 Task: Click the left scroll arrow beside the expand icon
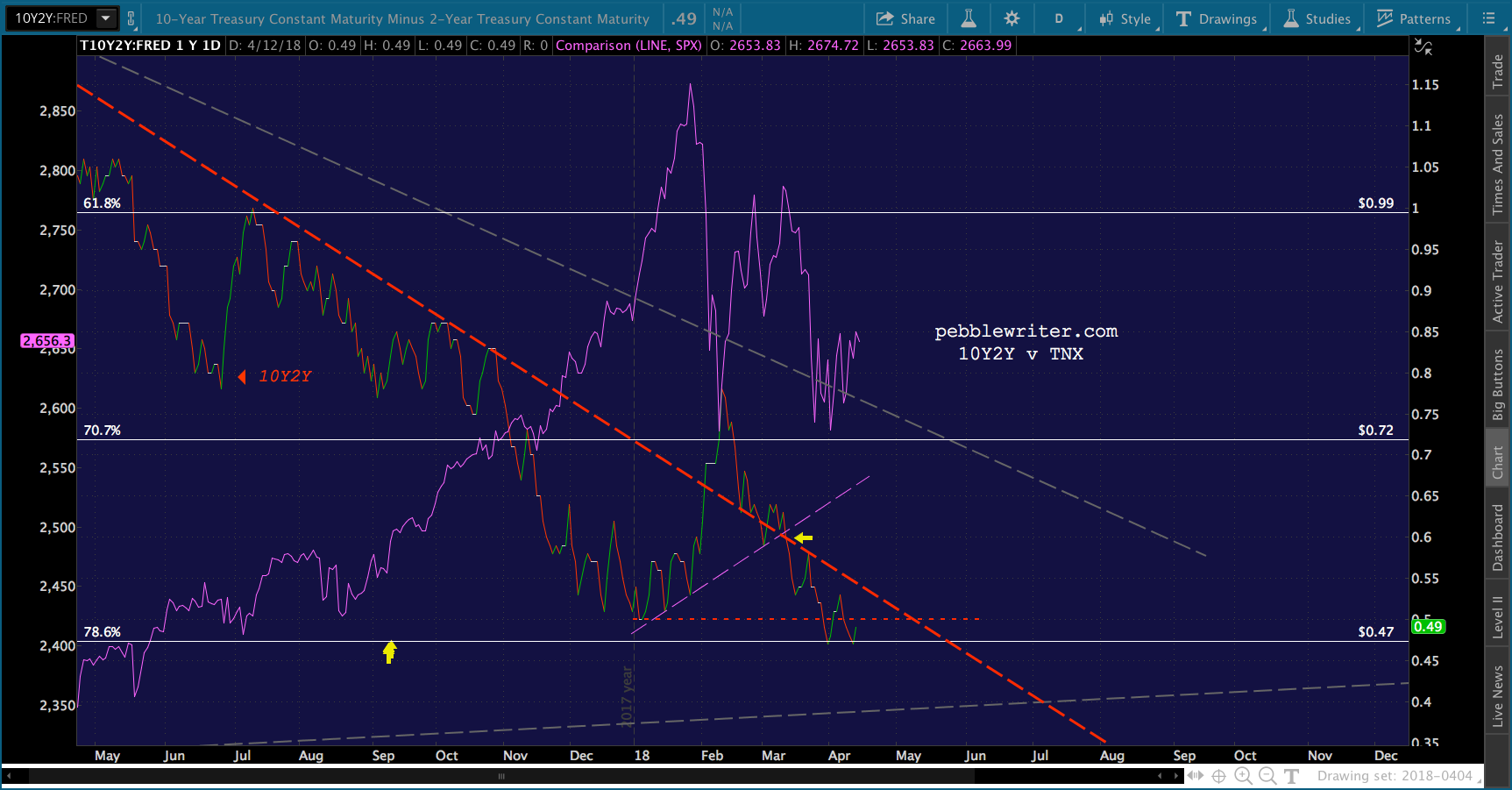pyautogui.click(x=1160, y=776)
